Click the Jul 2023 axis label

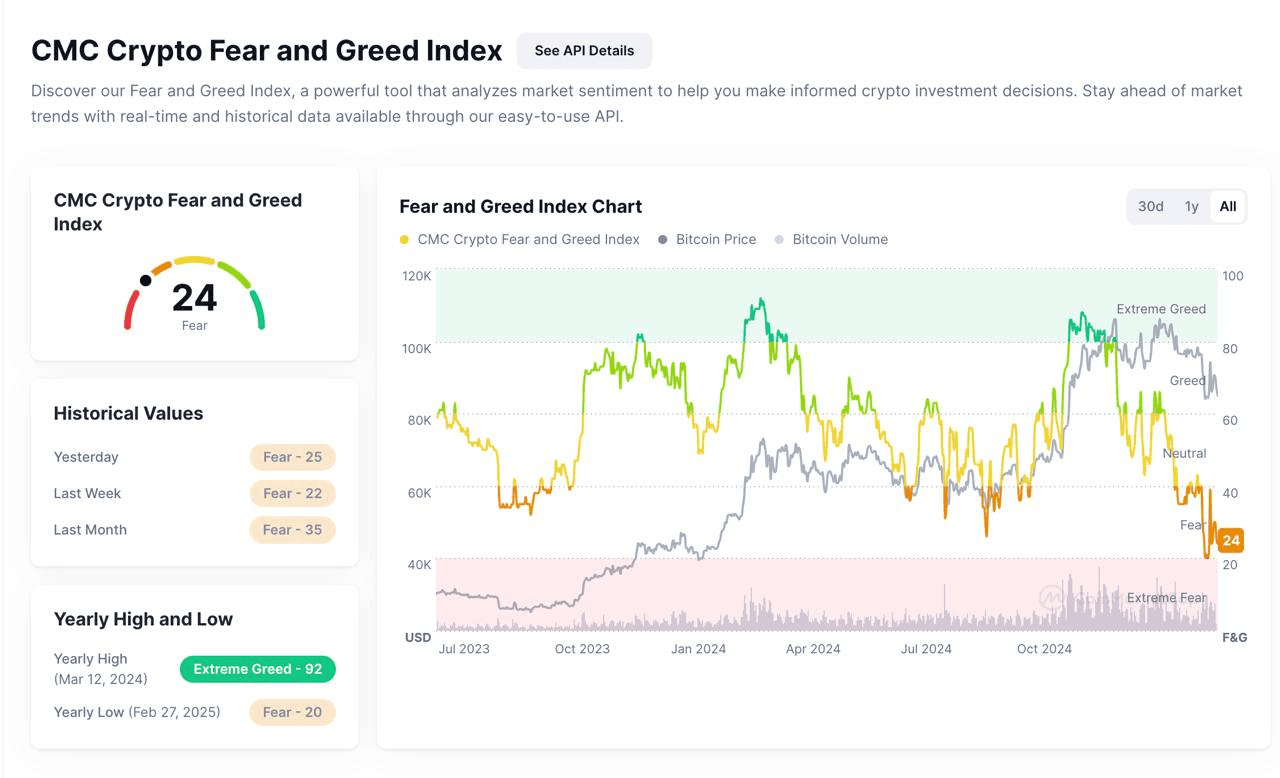(x=464, y=649)
